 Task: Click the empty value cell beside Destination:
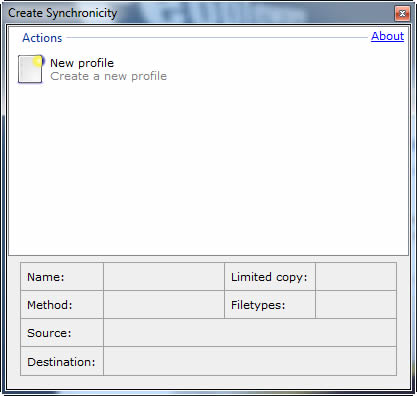250,361
